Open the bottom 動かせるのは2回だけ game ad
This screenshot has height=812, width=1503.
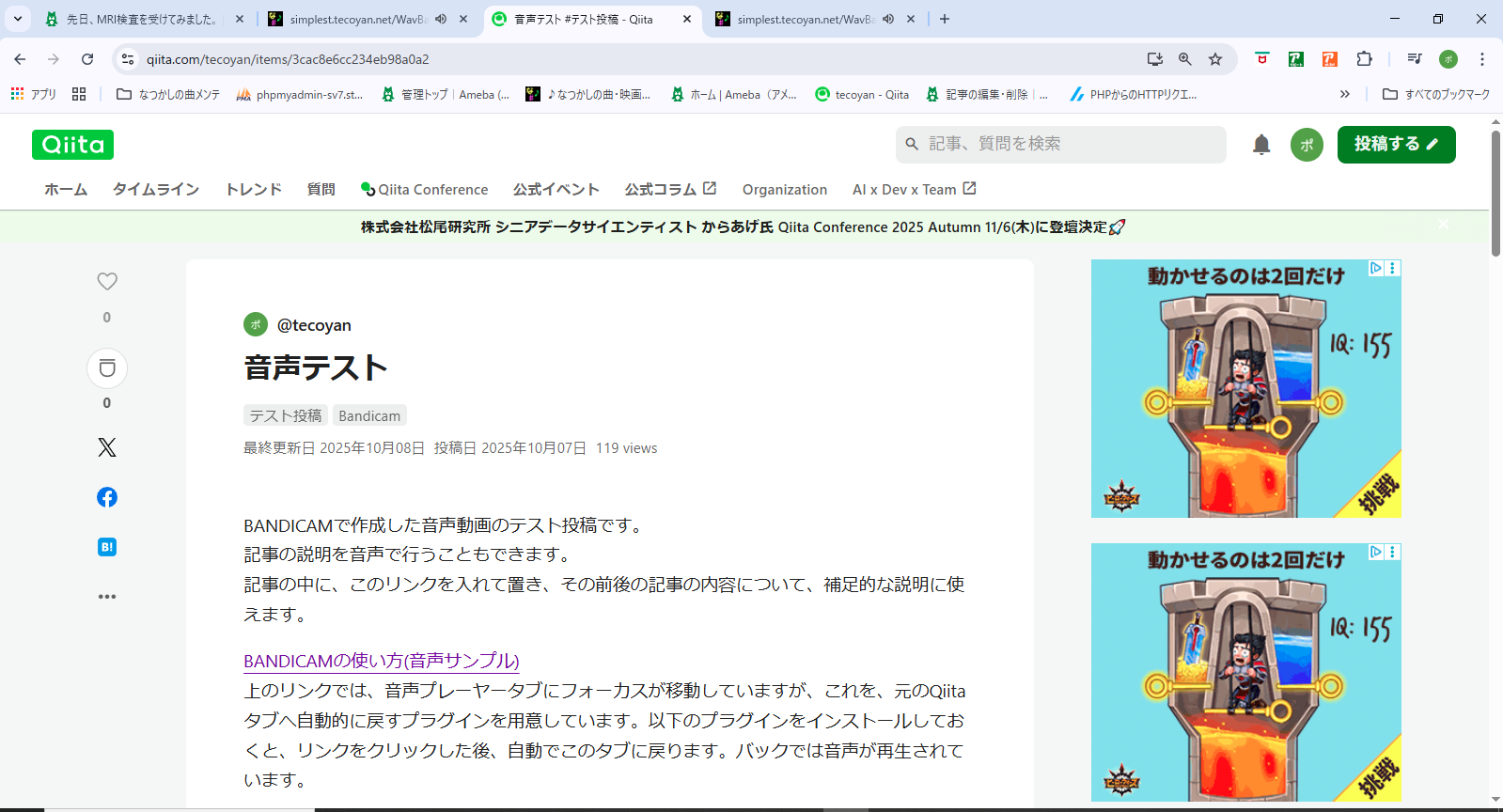pyautogui.click(x=1246, y=673)
